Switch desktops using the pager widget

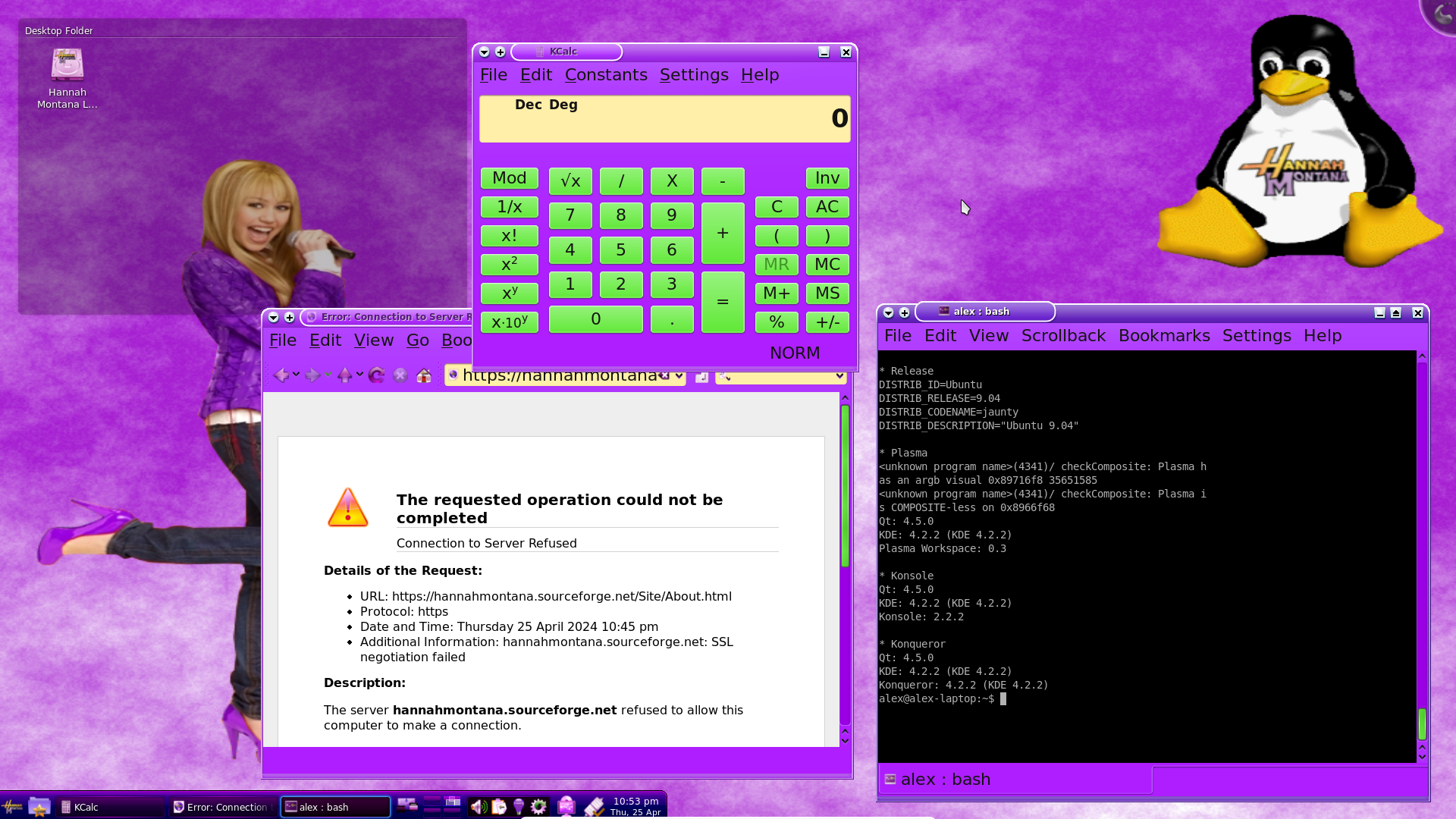click(443, 805)
